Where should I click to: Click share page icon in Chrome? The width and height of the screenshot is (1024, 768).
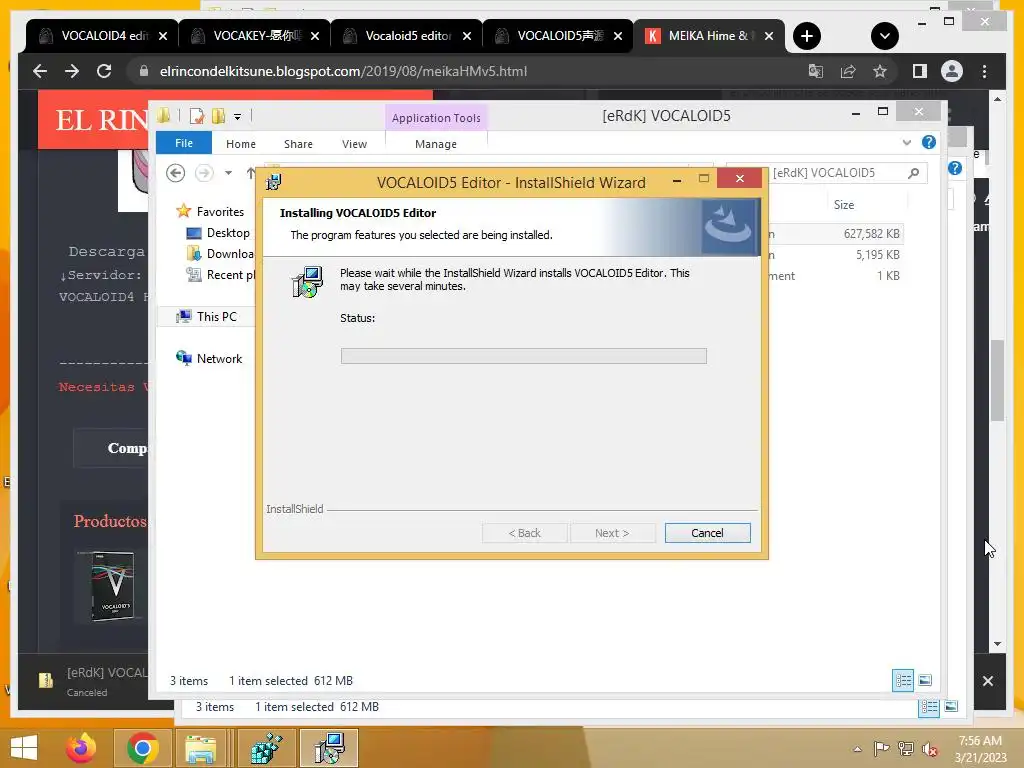[848, 71]
